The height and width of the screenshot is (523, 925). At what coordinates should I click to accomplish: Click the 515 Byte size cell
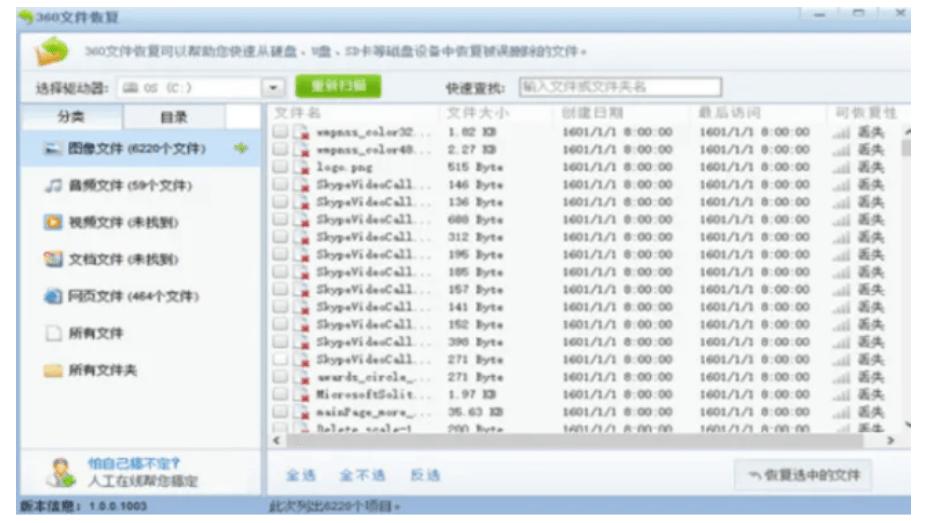click(475, 167)
